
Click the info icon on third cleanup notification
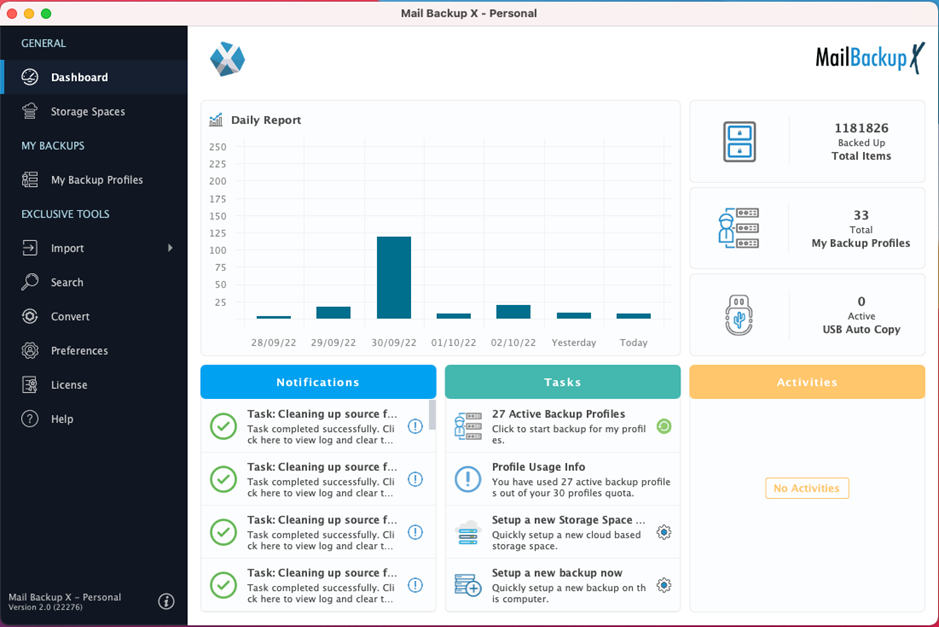tap(415, 532)
